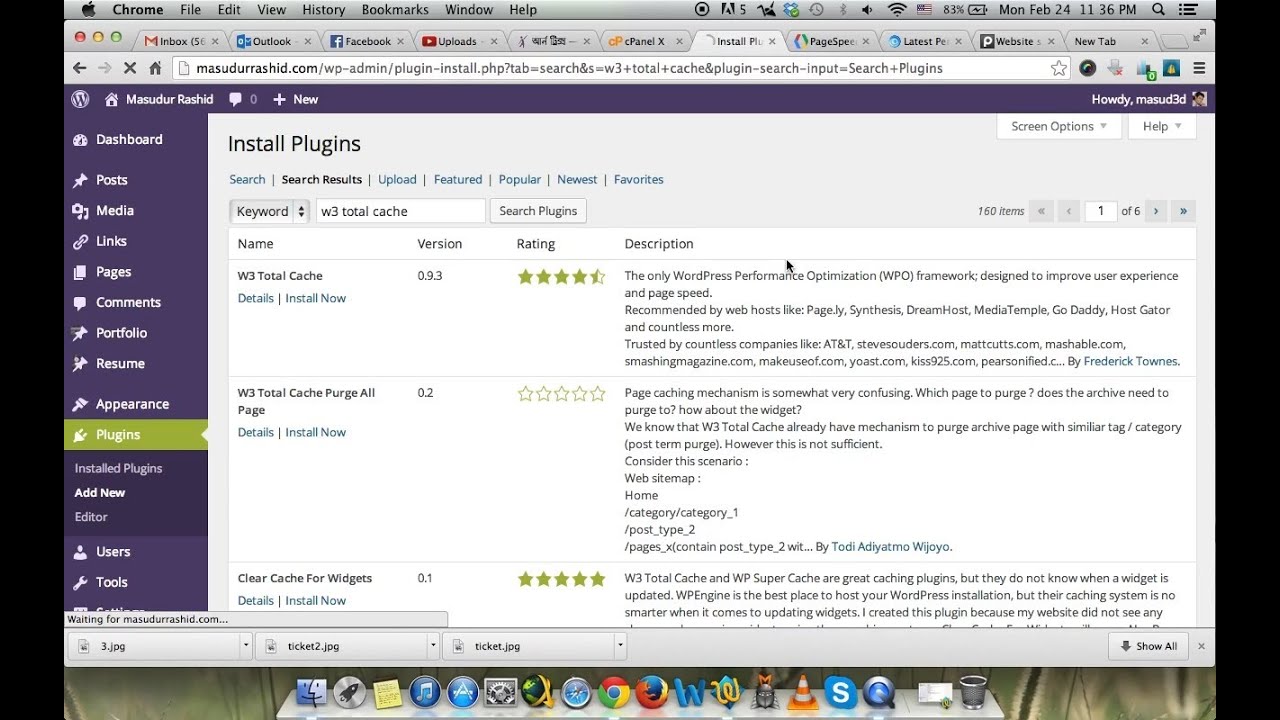Open VLC from the Dock
The height and width of the screenshot is (720, 1280).
coord(803,692)
